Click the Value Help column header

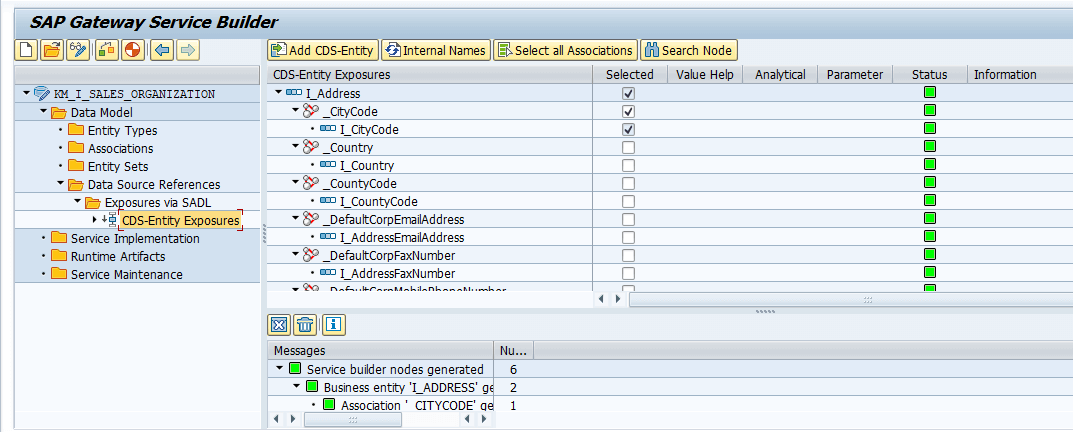705,75
